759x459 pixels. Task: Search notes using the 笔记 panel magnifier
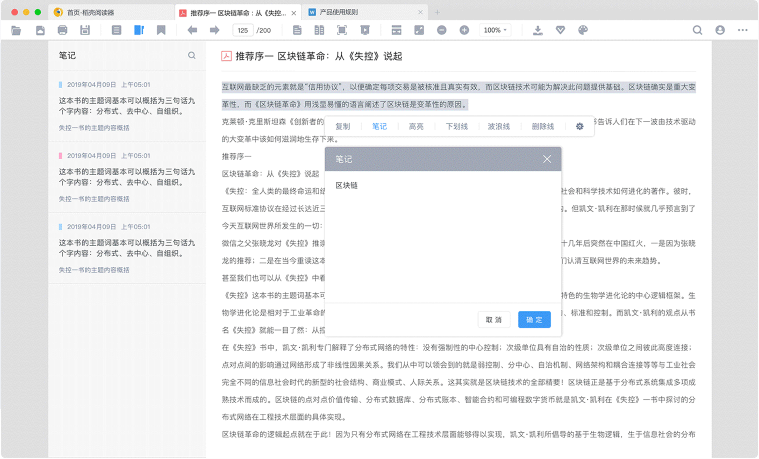click(192, 56)
